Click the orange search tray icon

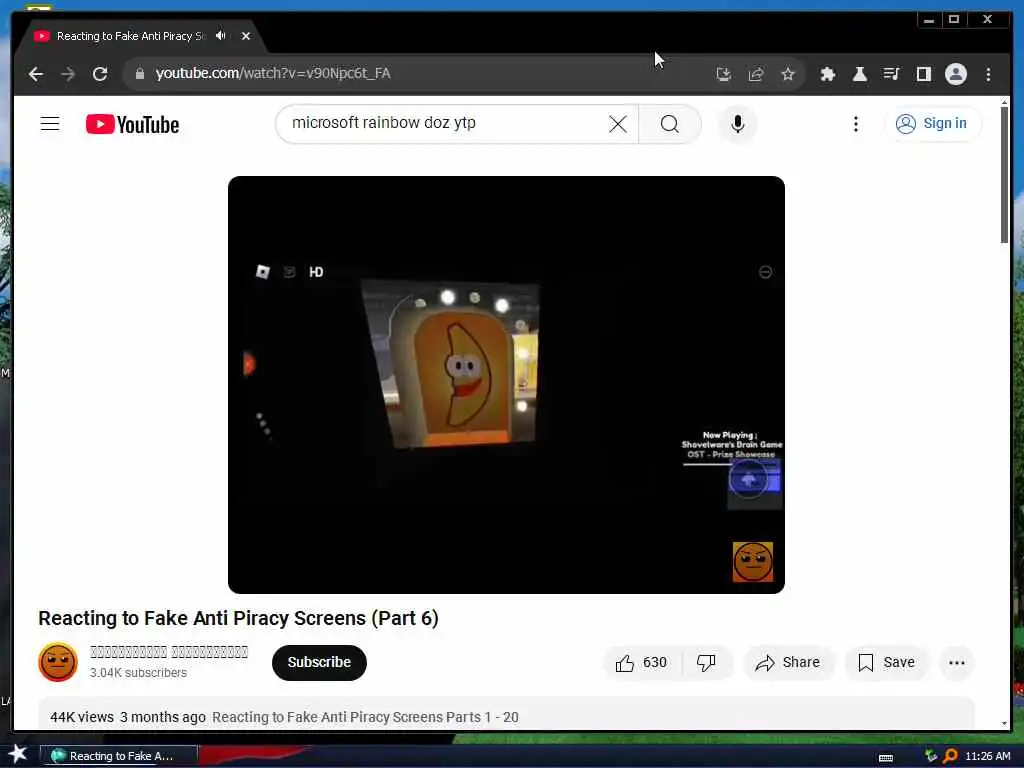pos(950,756)
